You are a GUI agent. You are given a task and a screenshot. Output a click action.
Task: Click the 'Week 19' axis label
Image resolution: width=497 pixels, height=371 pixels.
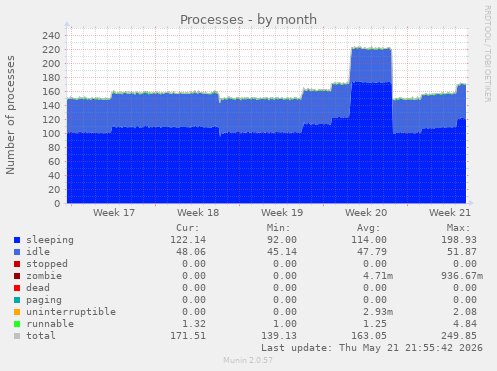point(282,213)
